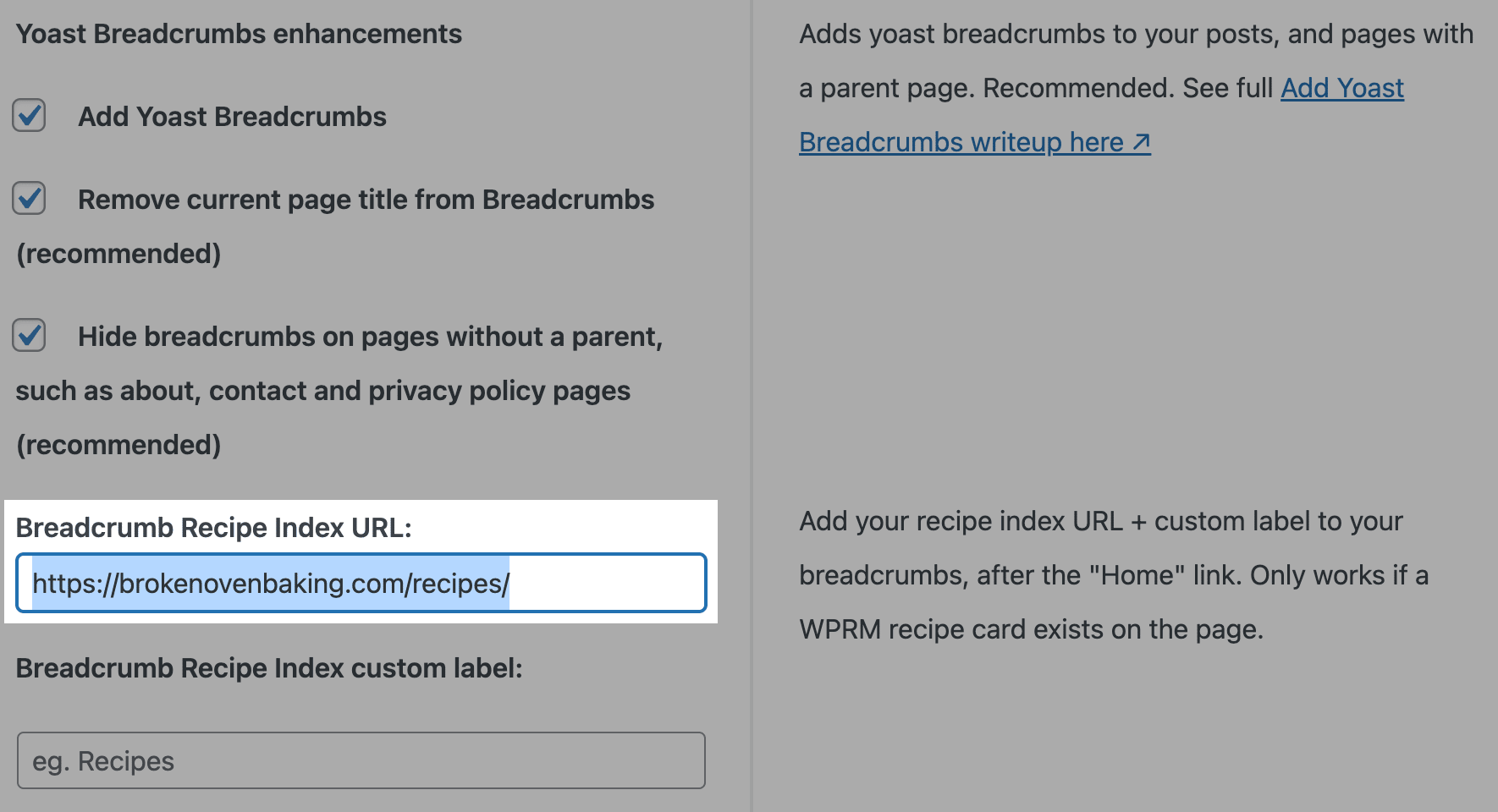
Task: Click the 'Add your recipe index URL' description text
Action: (x=1114, y=575)
